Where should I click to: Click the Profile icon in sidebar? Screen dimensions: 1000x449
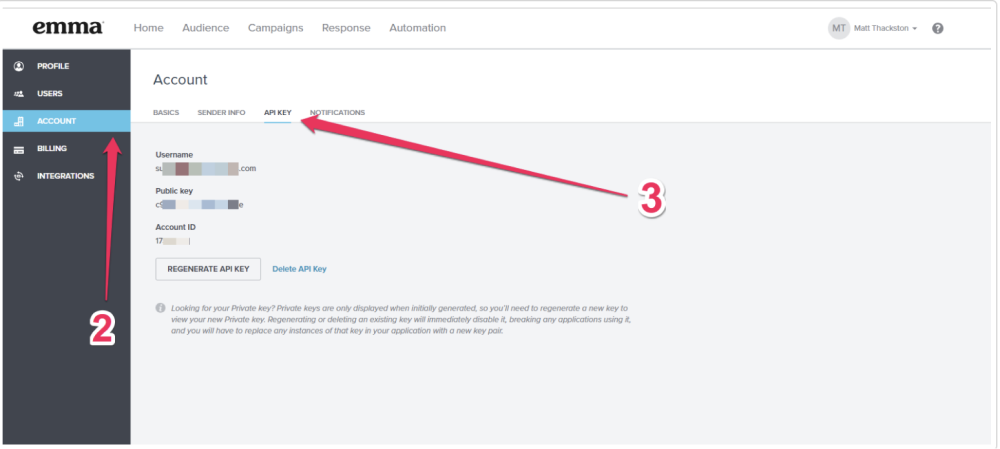(18, 66)
